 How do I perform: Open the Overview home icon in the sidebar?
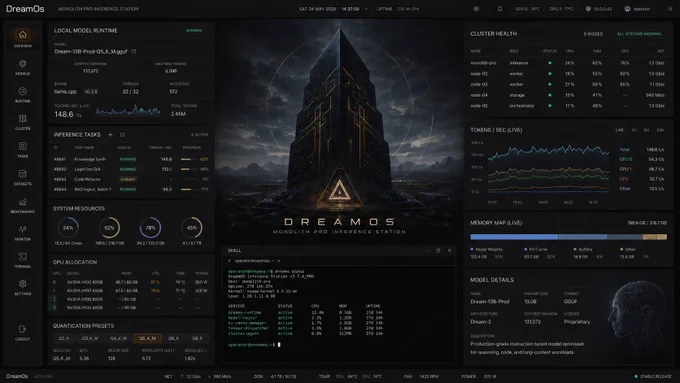(23, 34)
